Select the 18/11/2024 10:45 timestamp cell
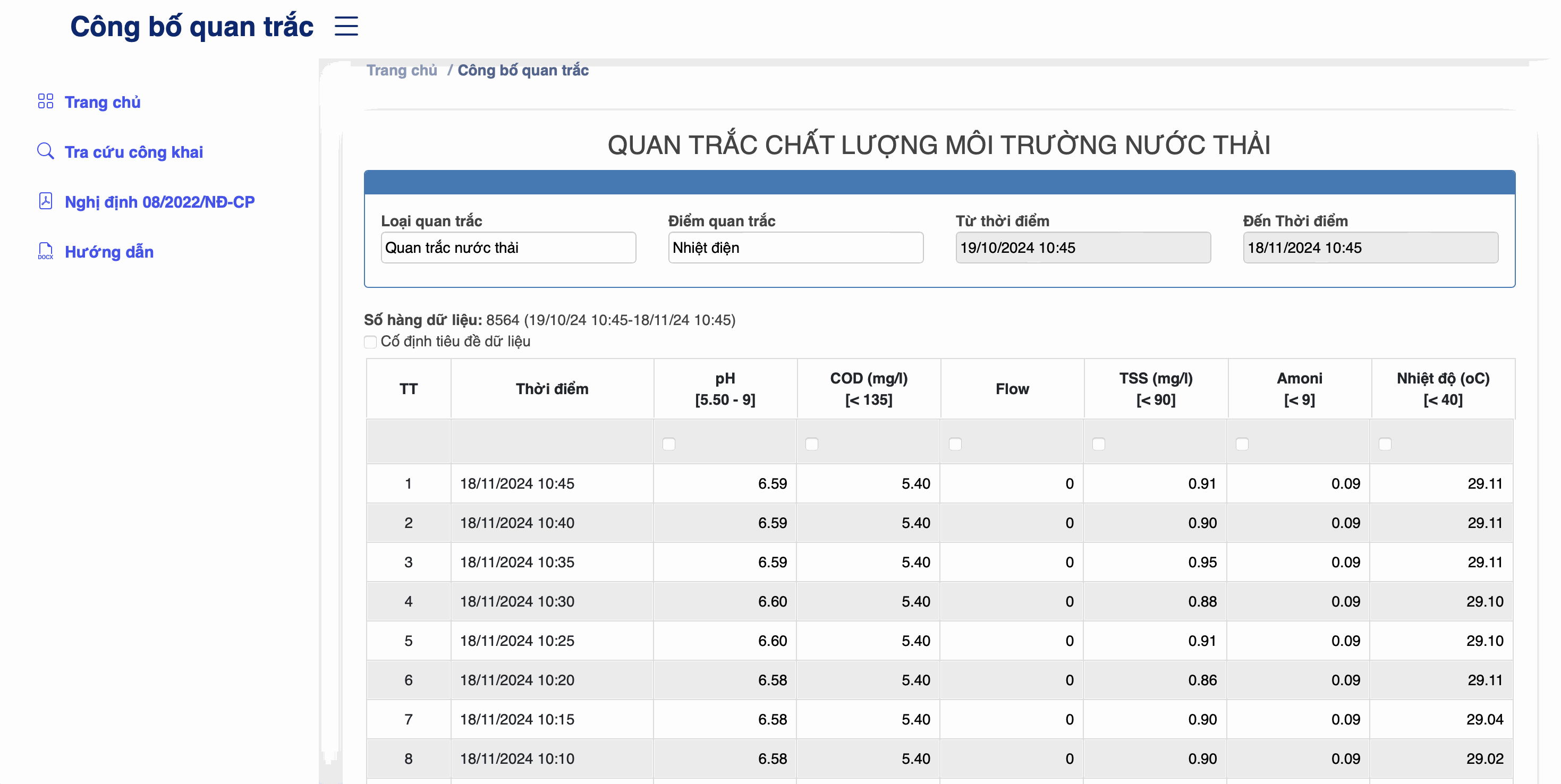 pyautogui.click(x=552, y=483)
